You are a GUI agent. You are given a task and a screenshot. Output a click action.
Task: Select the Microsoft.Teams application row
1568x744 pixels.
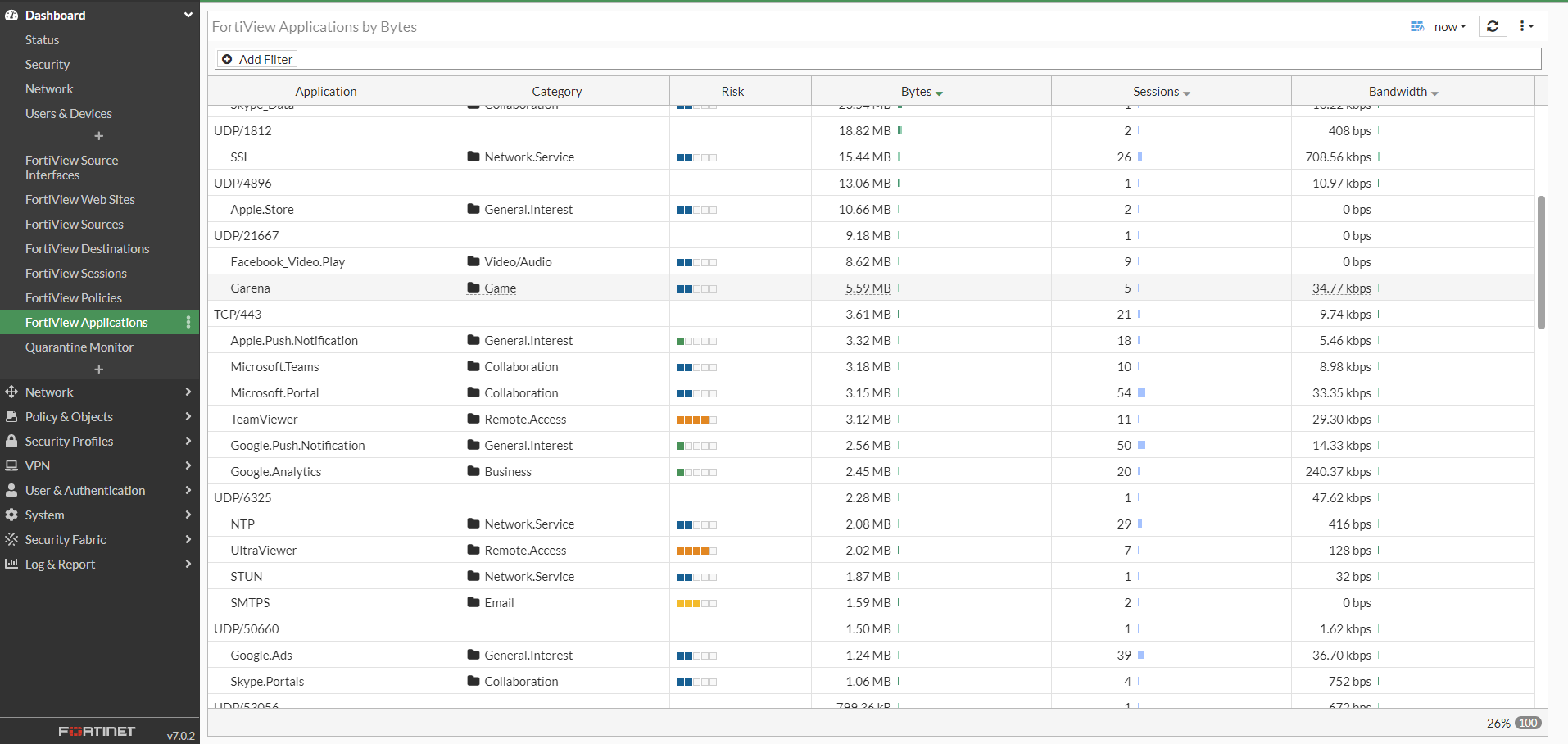[x=871, y=366]
